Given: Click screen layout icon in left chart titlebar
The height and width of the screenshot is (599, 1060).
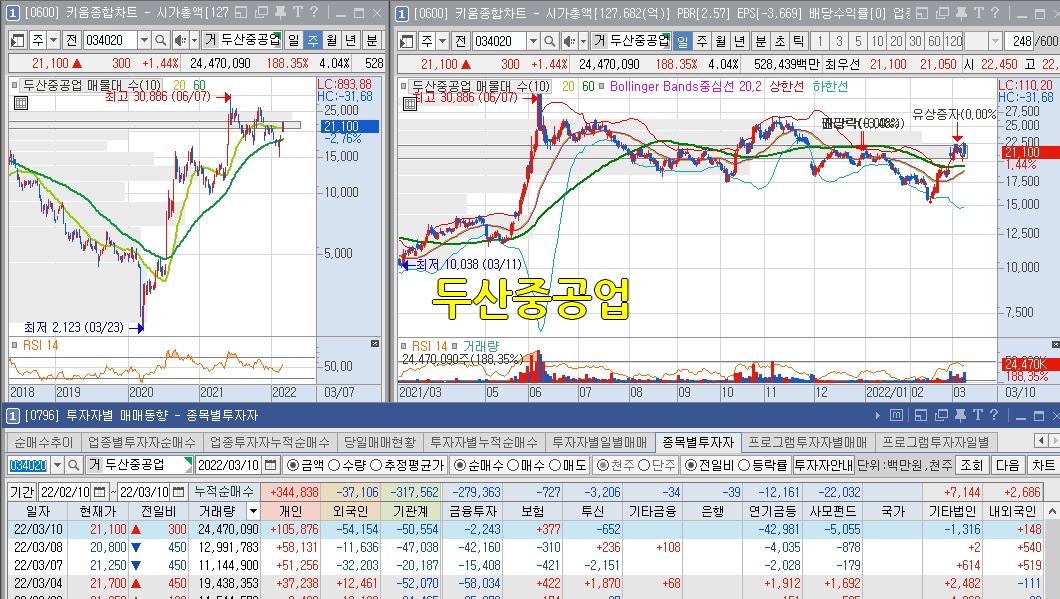Looking at the screenshot, I should (x=241, y=12).
